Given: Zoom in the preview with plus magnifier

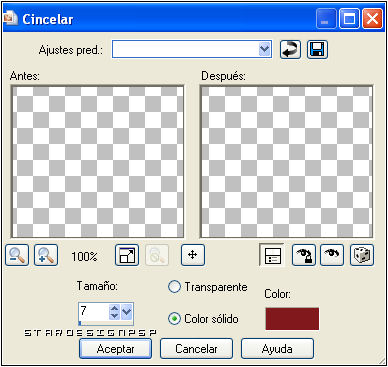Looking at the screenshot, I should pos(46,255).
